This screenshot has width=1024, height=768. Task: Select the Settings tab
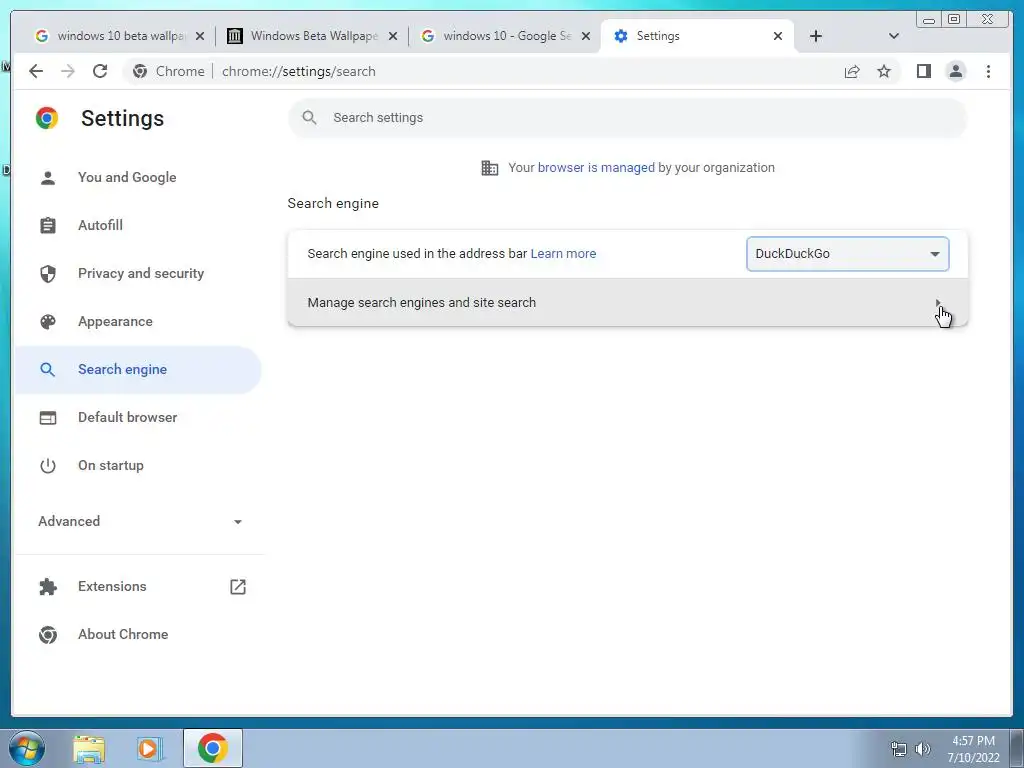click(x=696, y=36)
